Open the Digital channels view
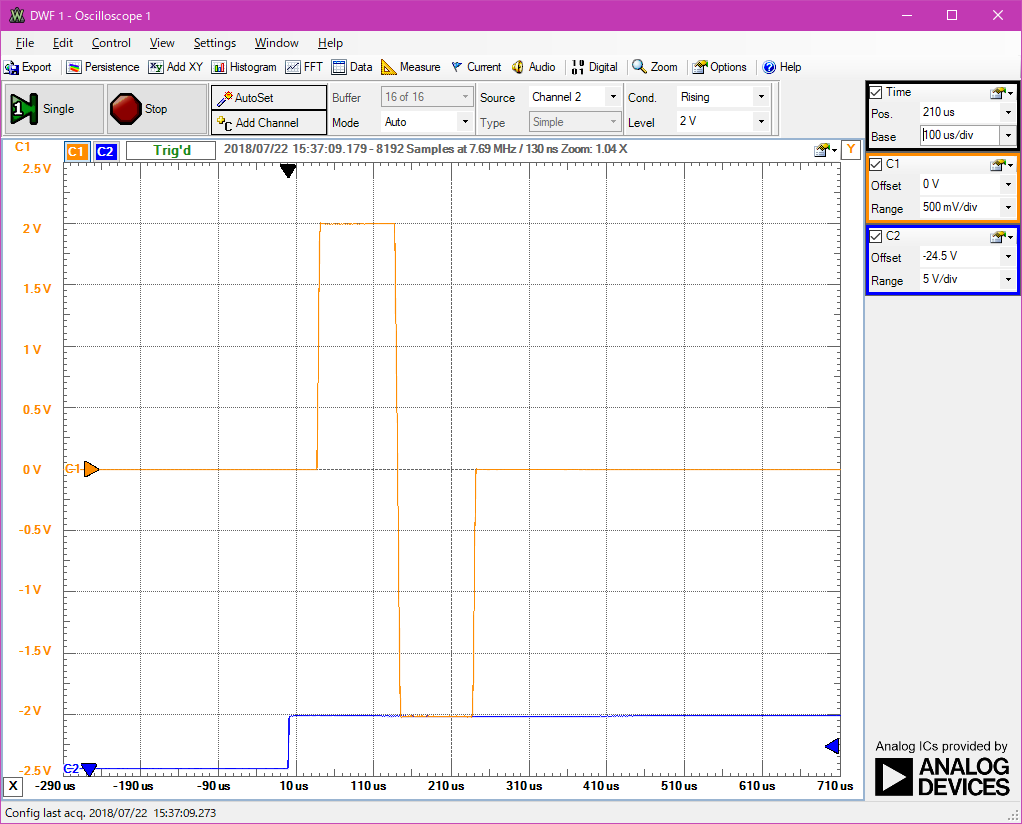 [x=594, y=67]
